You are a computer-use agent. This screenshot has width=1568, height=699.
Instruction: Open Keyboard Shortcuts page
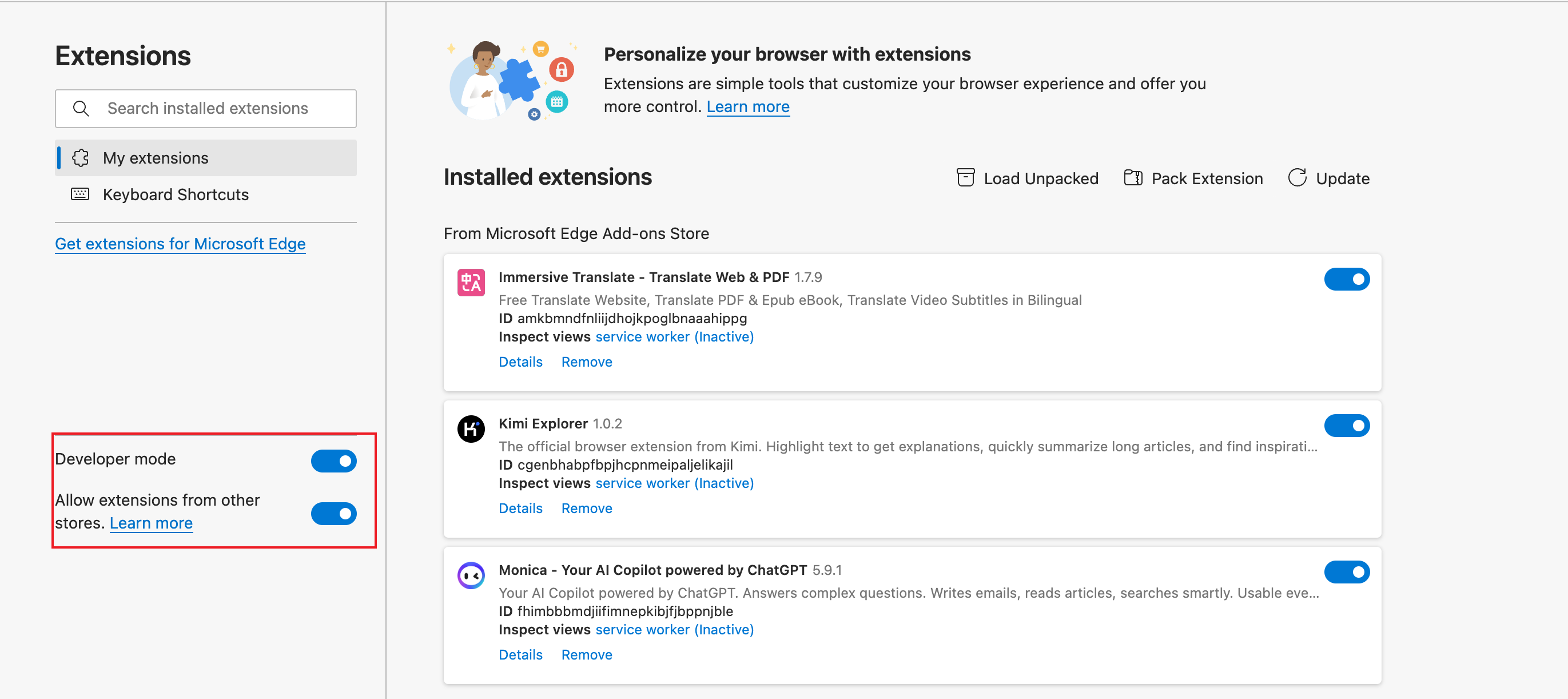pyautogui.click(x=176, y=195)
